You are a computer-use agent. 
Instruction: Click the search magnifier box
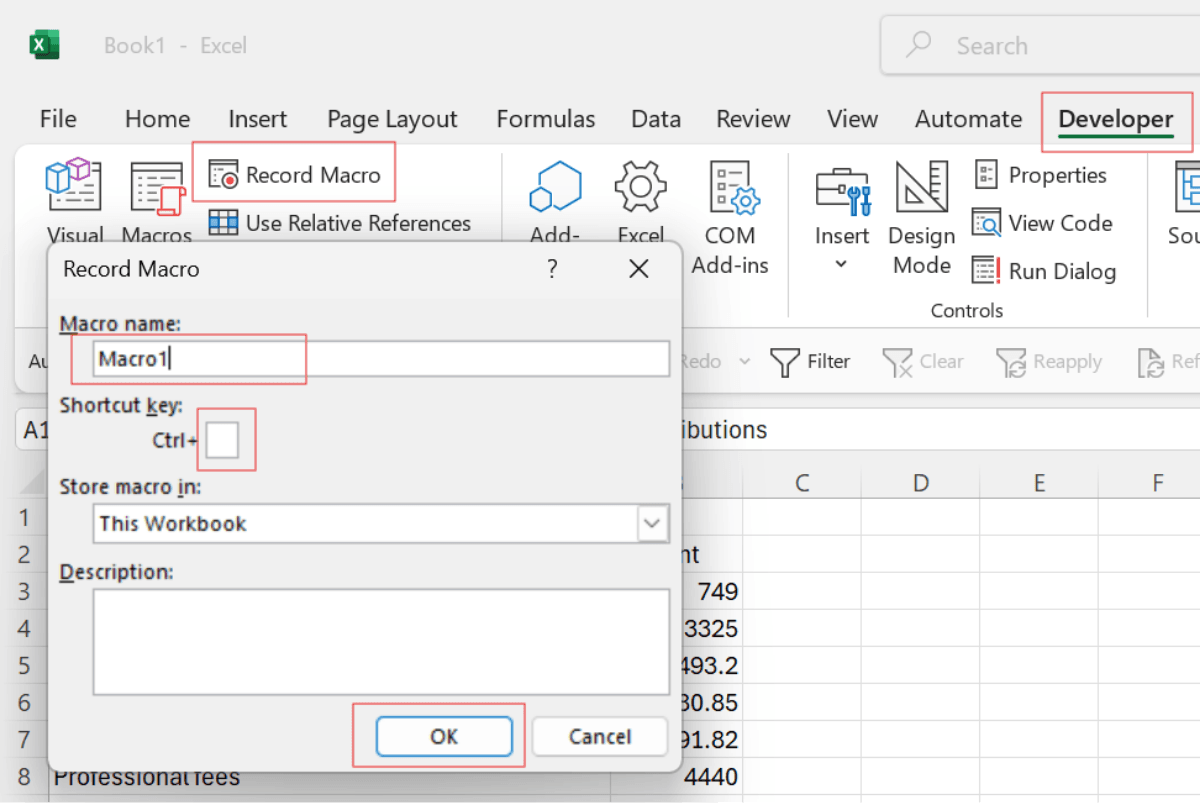1040,45
